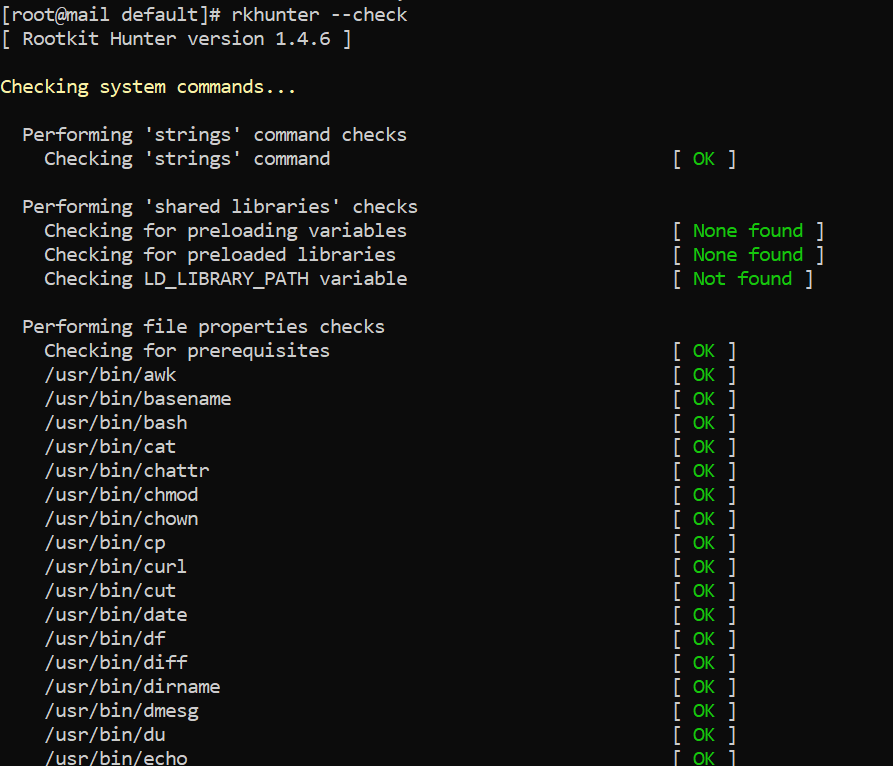The image size is (893, 766).
Task: Click OK status for 'strings' command
Action: 704,159
